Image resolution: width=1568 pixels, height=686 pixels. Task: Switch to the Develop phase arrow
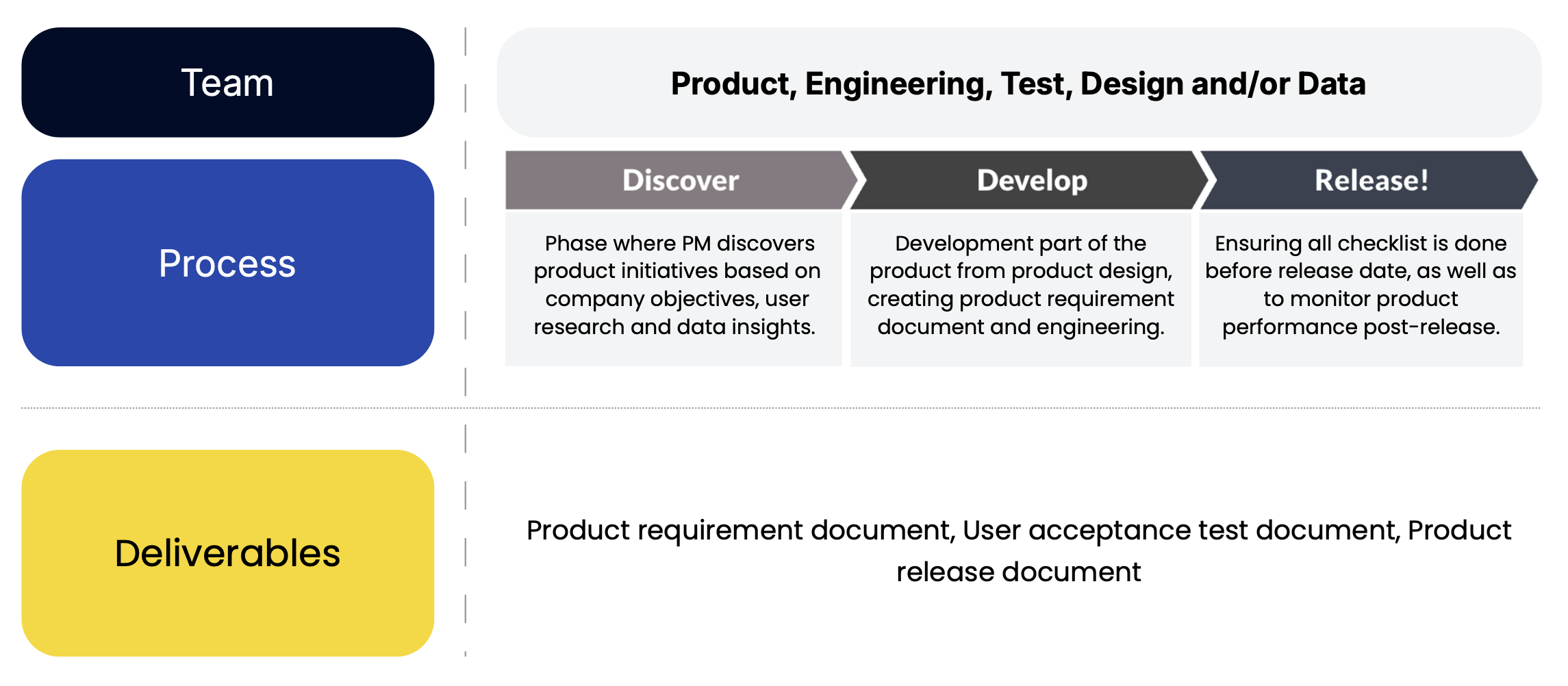point(1031,181)
